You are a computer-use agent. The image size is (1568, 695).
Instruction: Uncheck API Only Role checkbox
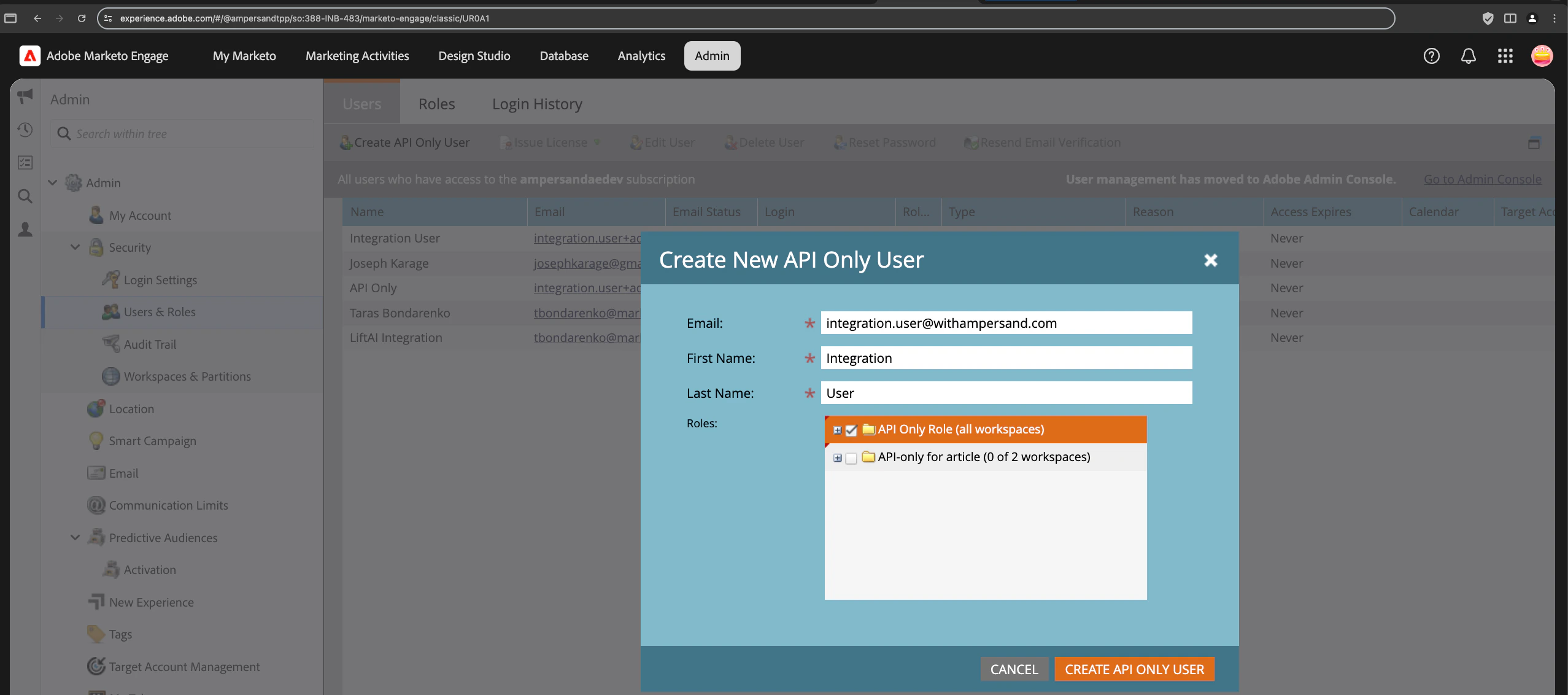[851, 430]
